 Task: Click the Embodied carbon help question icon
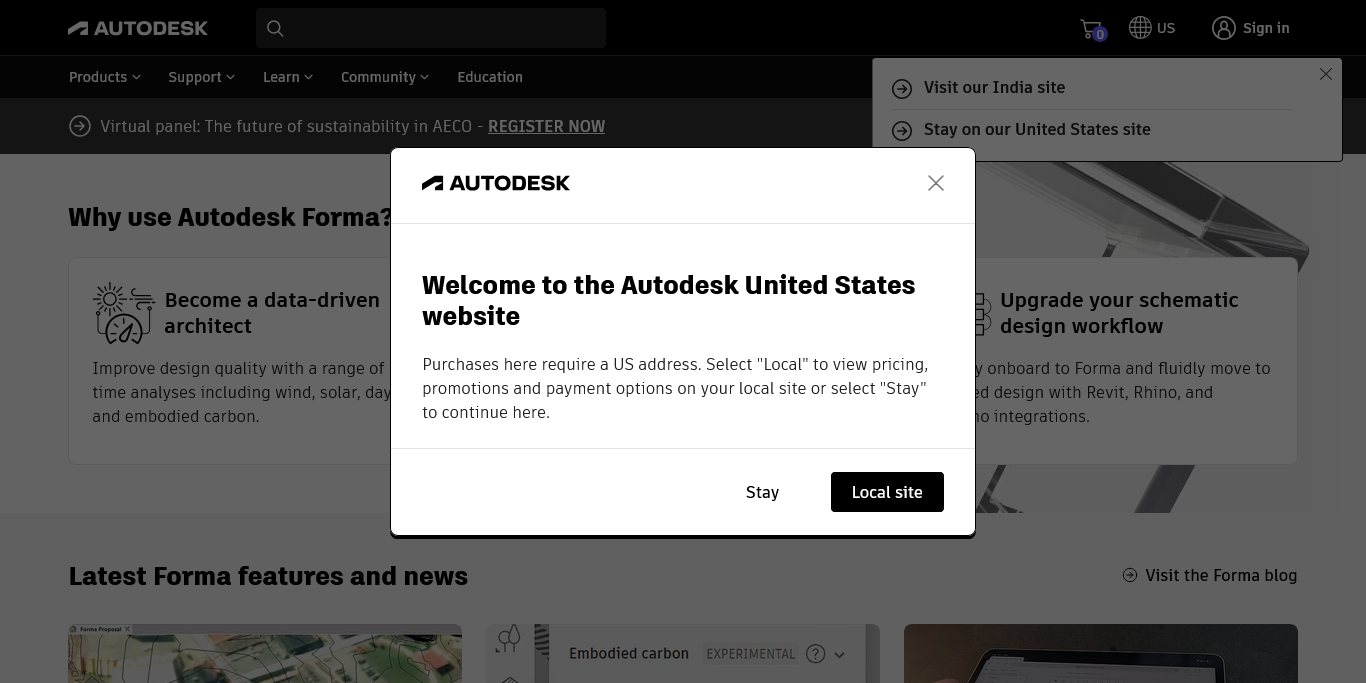click(816, 654)
